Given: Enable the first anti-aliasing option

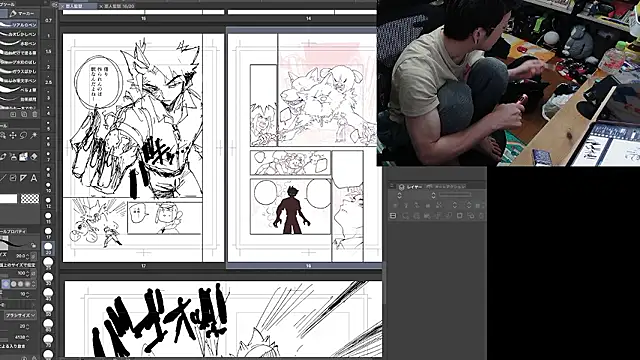Looking at the screenshot, I should tap(6, 284).
